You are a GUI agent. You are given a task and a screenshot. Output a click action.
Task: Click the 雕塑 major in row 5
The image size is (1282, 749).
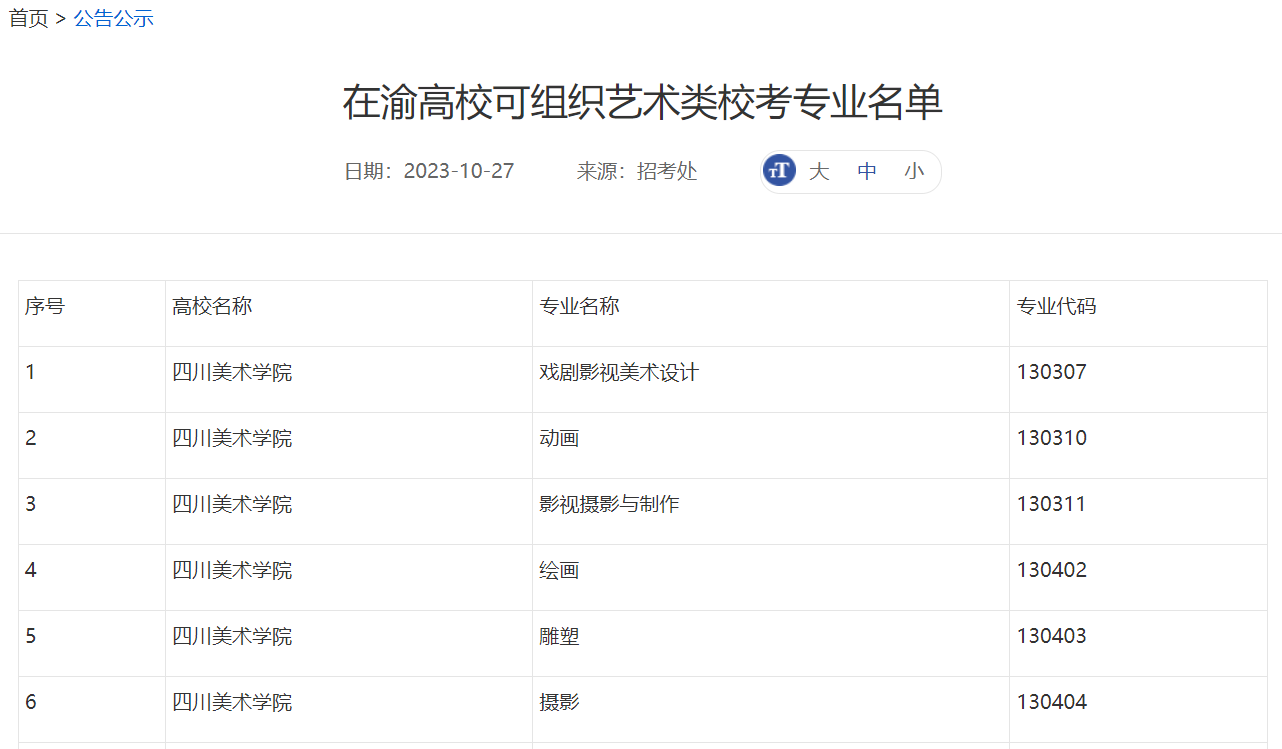tap(558, 635)
